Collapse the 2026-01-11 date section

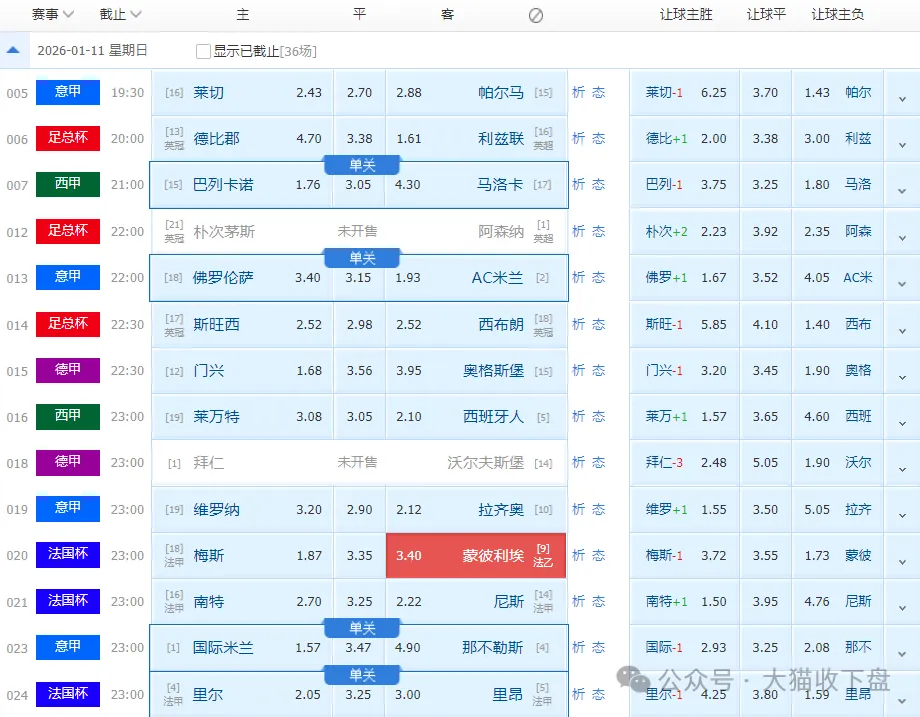pos(13,49)
